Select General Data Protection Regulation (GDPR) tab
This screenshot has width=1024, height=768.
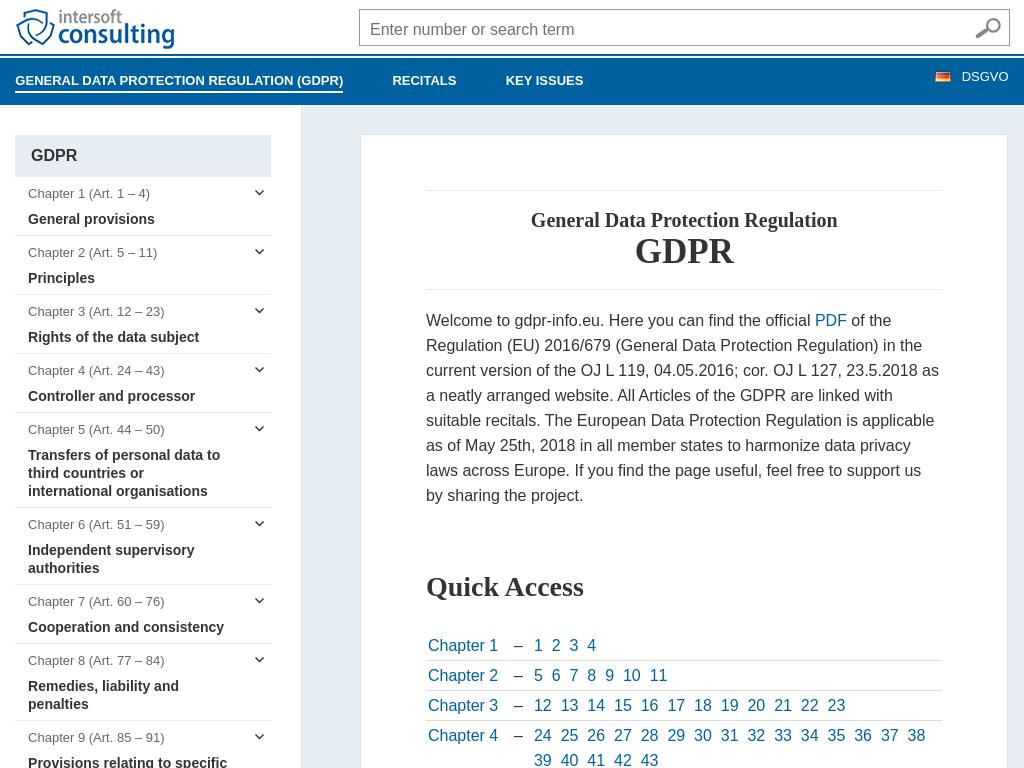[179, 81]
